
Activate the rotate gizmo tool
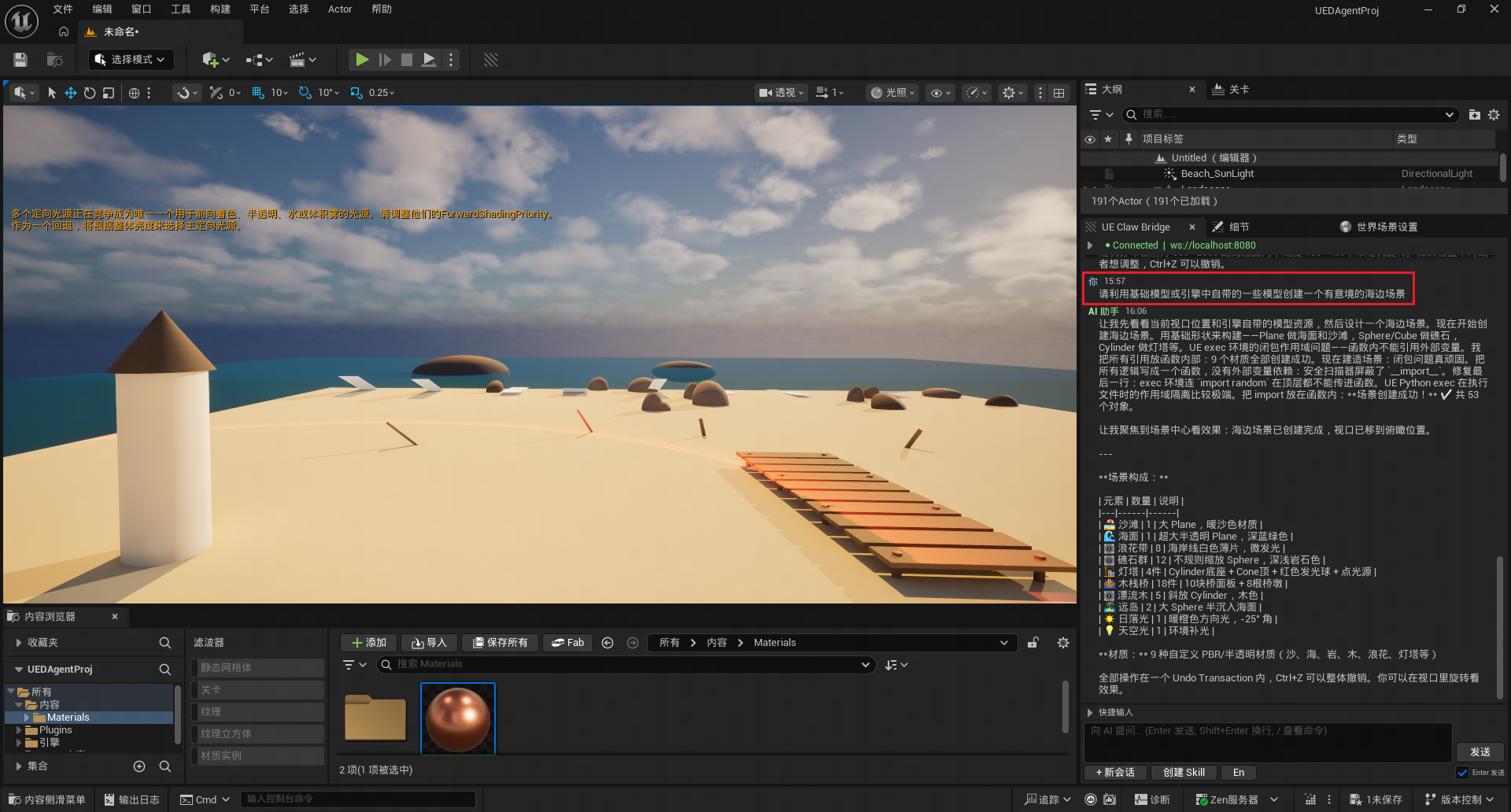pos(90,93)
